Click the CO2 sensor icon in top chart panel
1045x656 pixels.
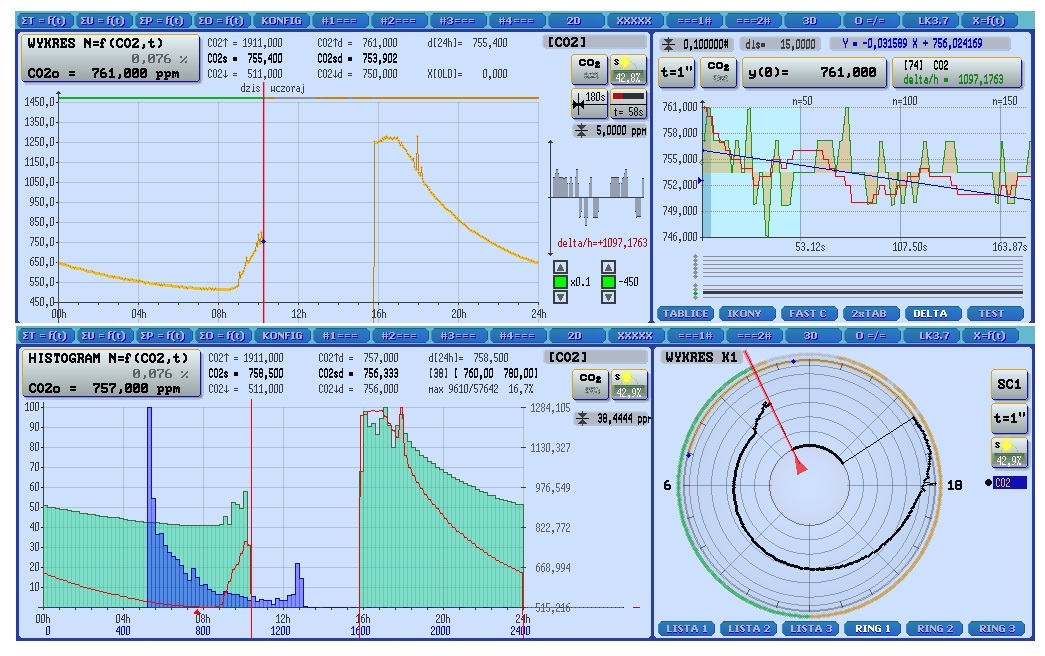[588, 69]
